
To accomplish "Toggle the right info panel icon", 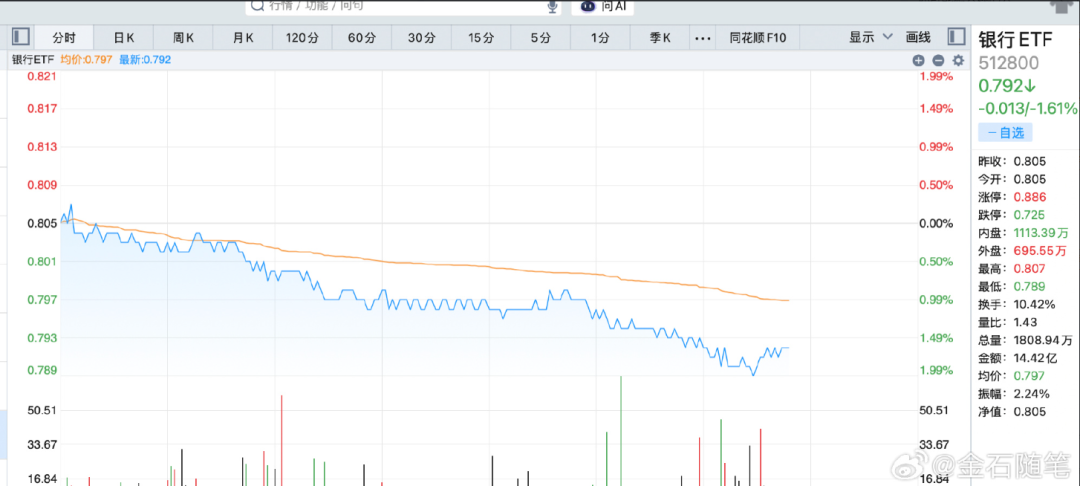I will coord(956,37).
